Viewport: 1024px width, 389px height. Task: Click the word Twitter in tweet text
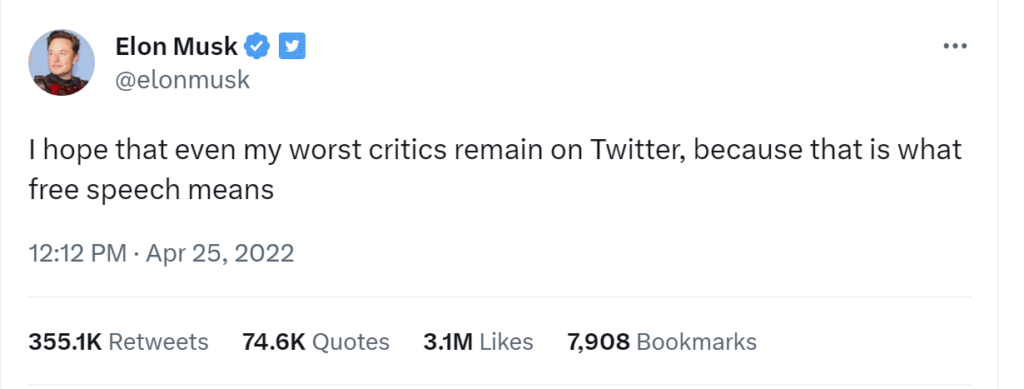637,150
